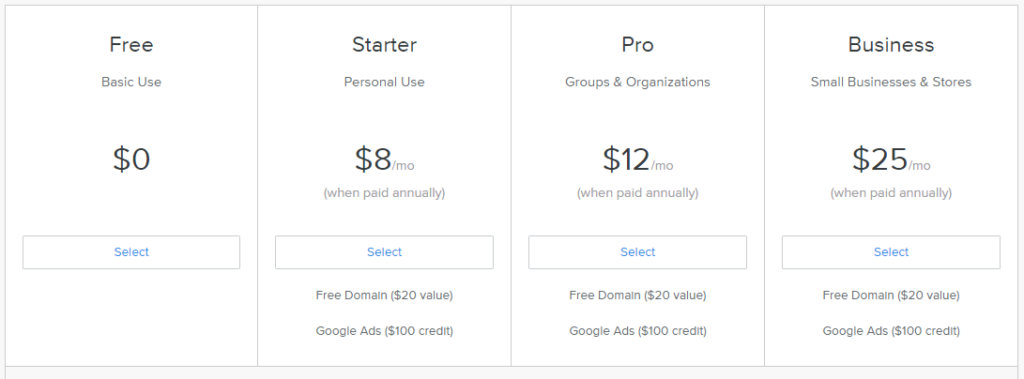Click Free Domain feature under Starter
The height and width of the screenshot is (379, 1024).
tap(384, 295)
